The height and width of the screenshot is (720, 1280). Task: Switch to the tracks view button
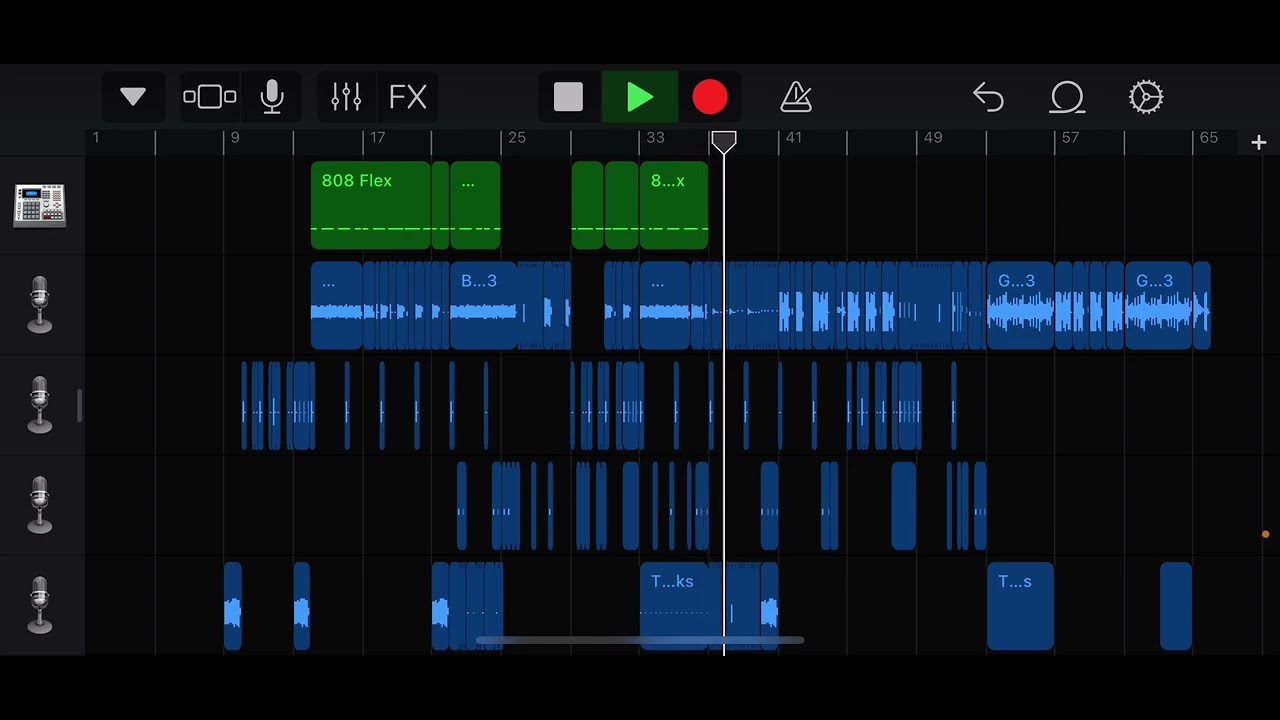coord(210,97)
